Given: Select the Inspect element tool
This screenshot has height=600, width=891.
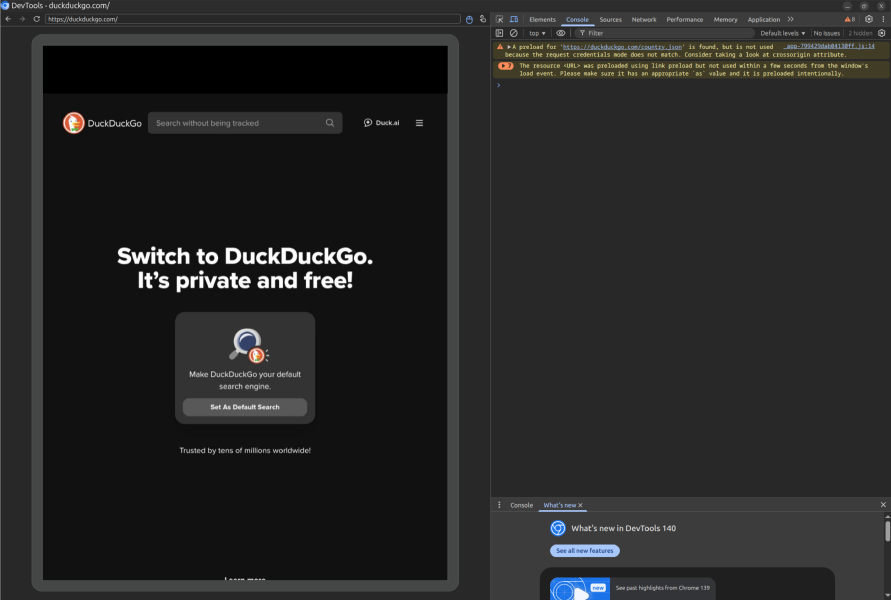Looking at the screenshot, I should pos(499,18).
